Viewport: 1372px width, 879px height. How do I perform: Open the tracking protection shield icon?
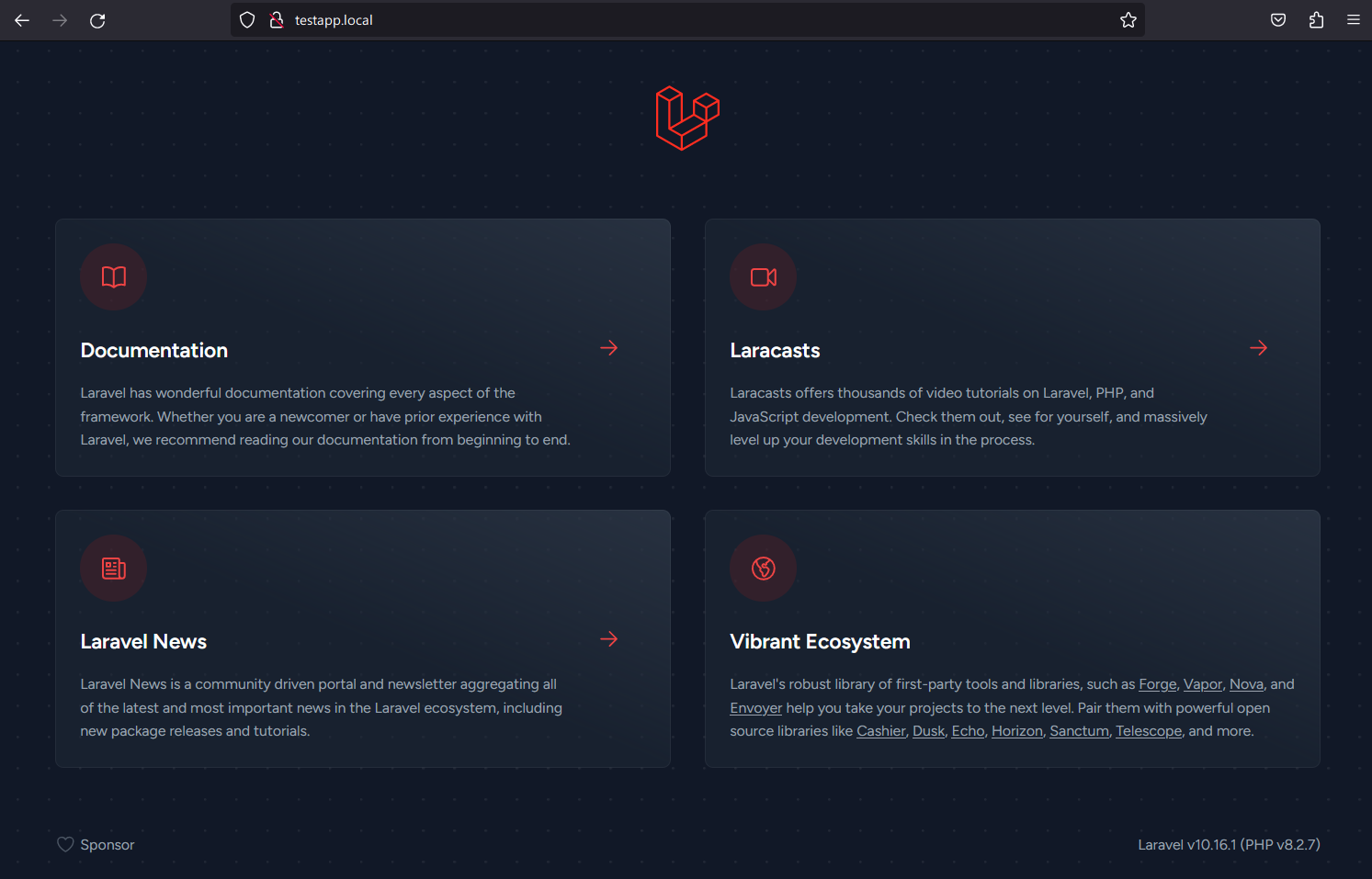pos(247,20)
